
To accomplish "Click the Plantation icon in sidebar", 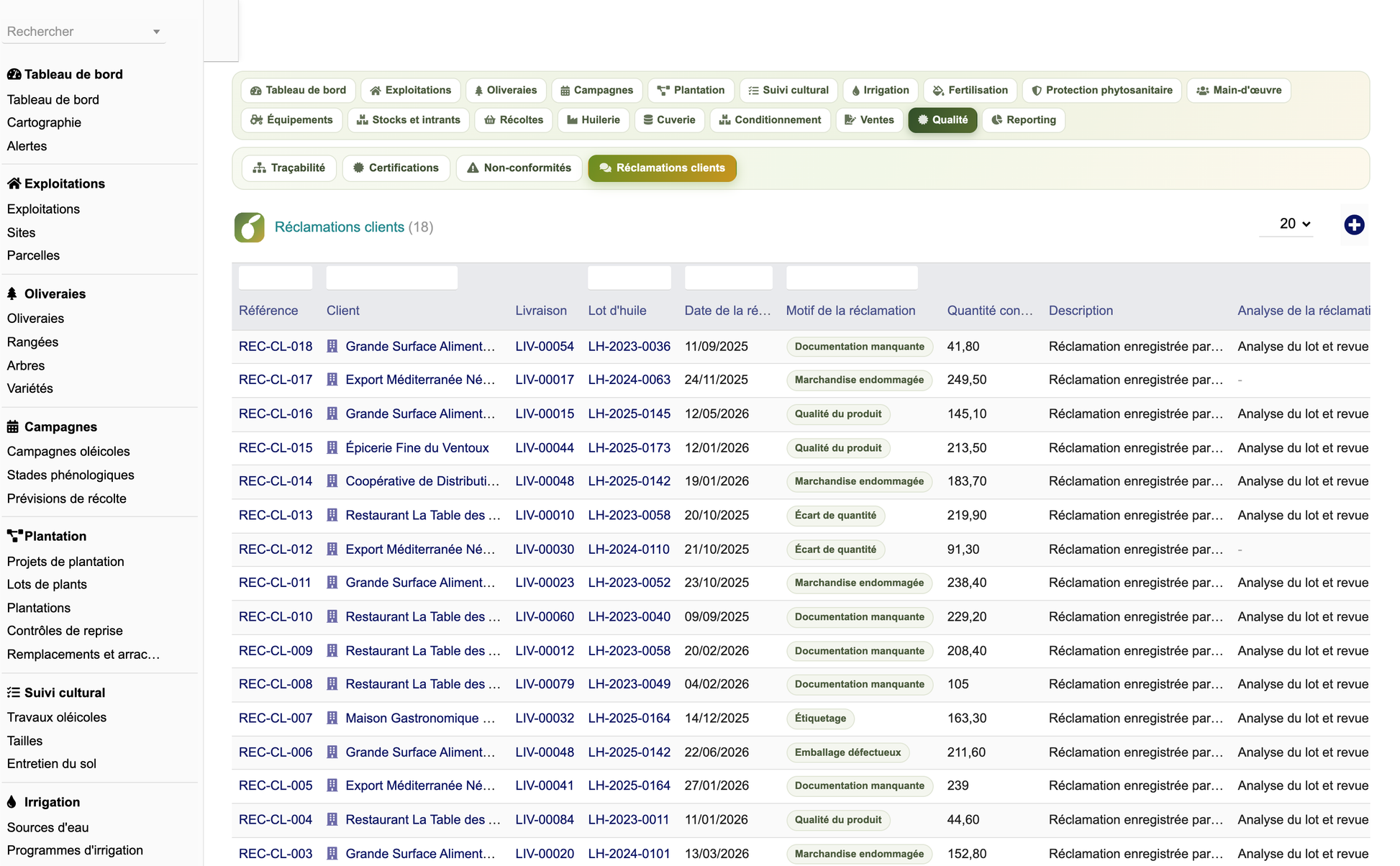I will [14, 536].
